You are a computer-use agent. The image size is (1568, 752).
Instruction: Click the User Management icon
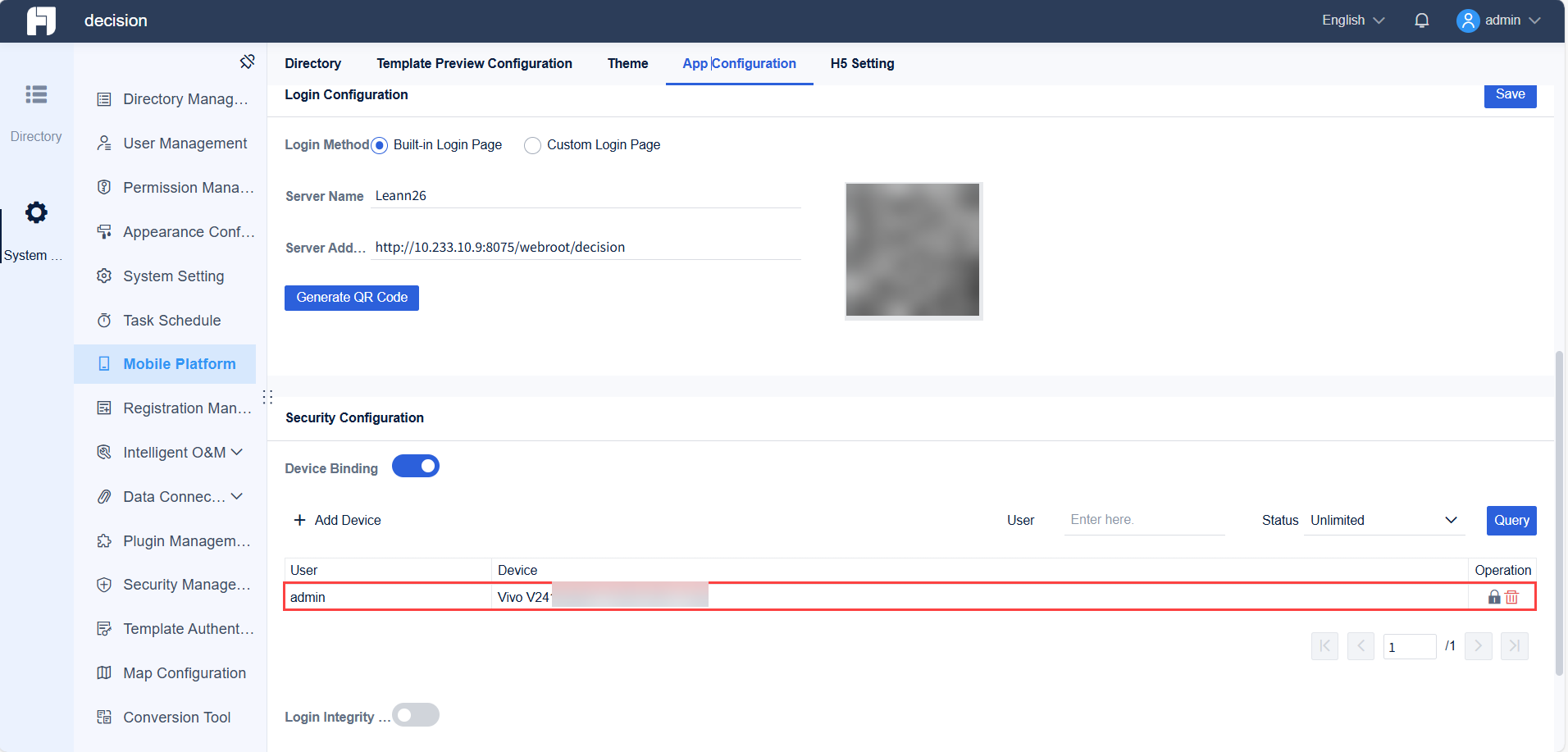[104, 144]
